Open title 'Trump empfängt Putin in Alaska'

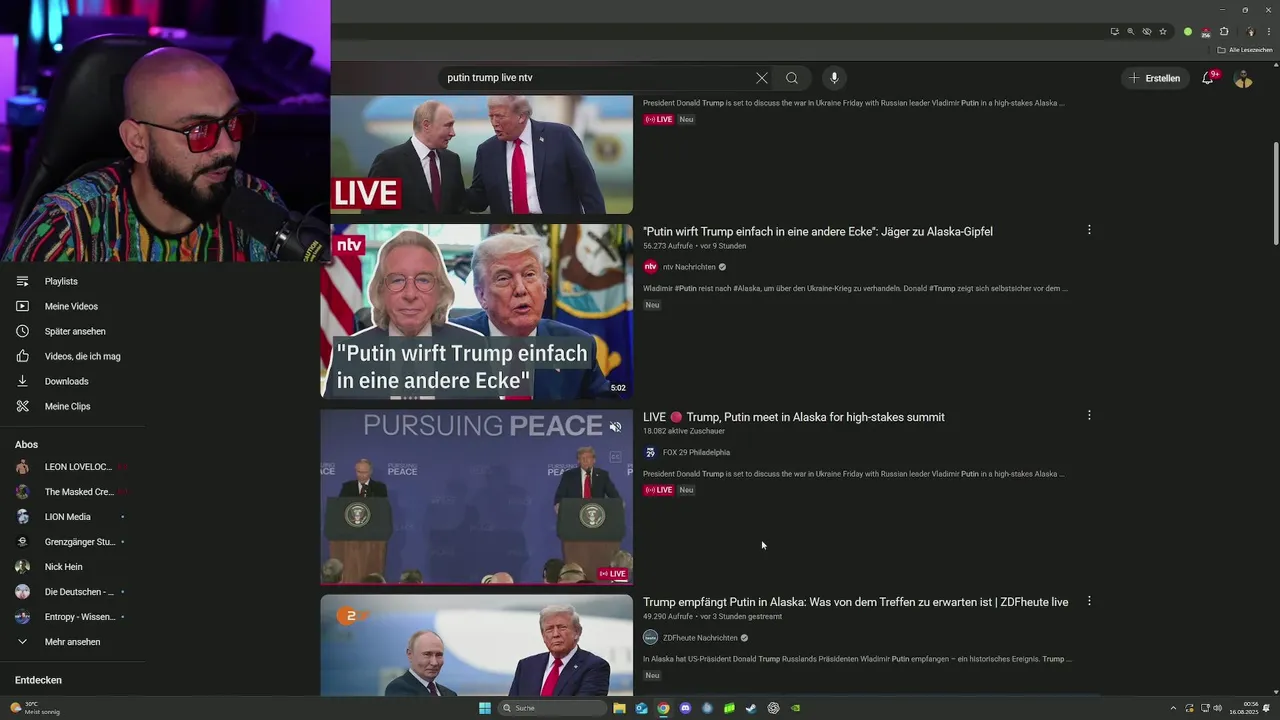point(856,602)
